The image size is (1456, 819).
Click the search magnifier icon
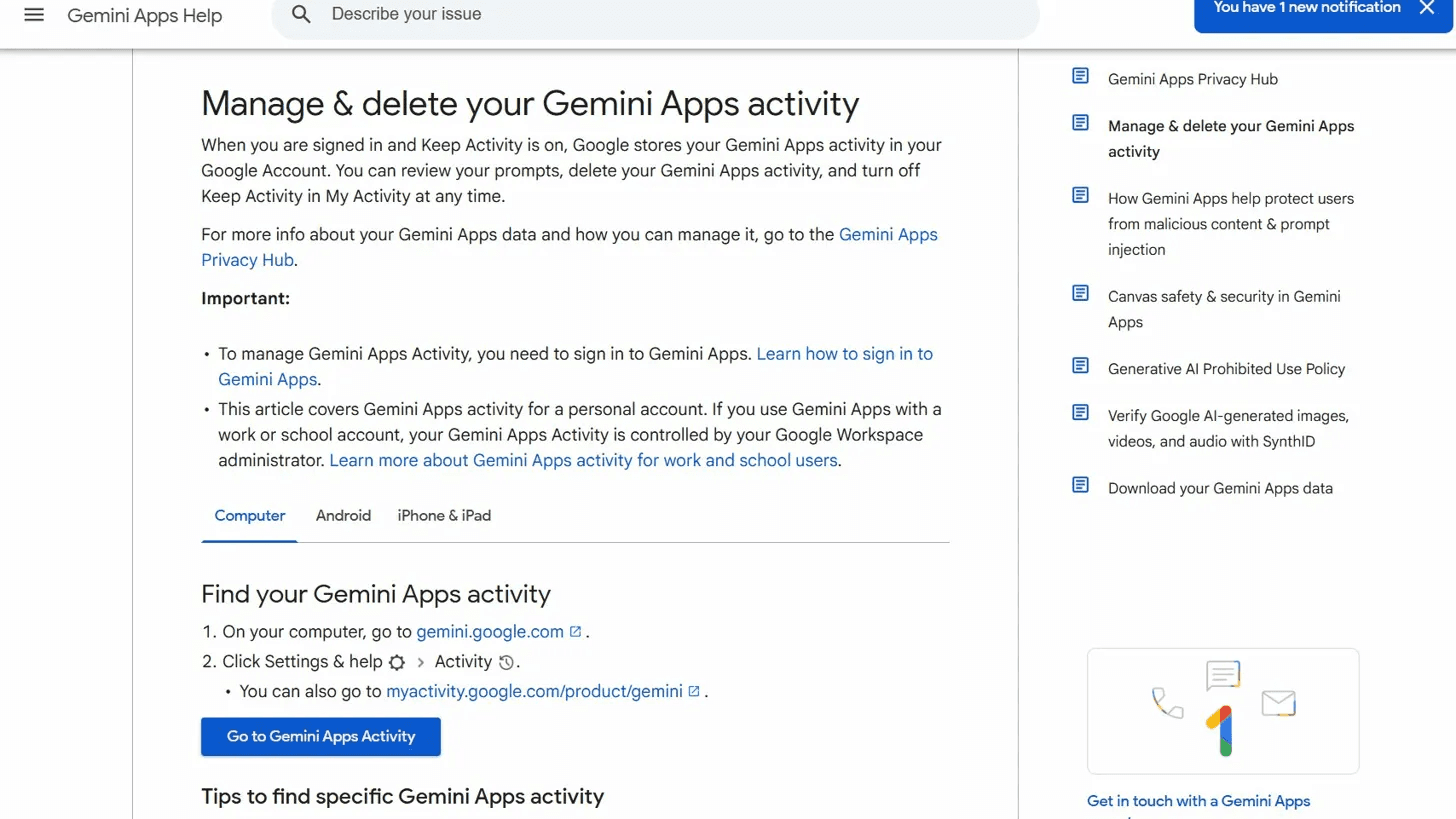tap(301, 14)
